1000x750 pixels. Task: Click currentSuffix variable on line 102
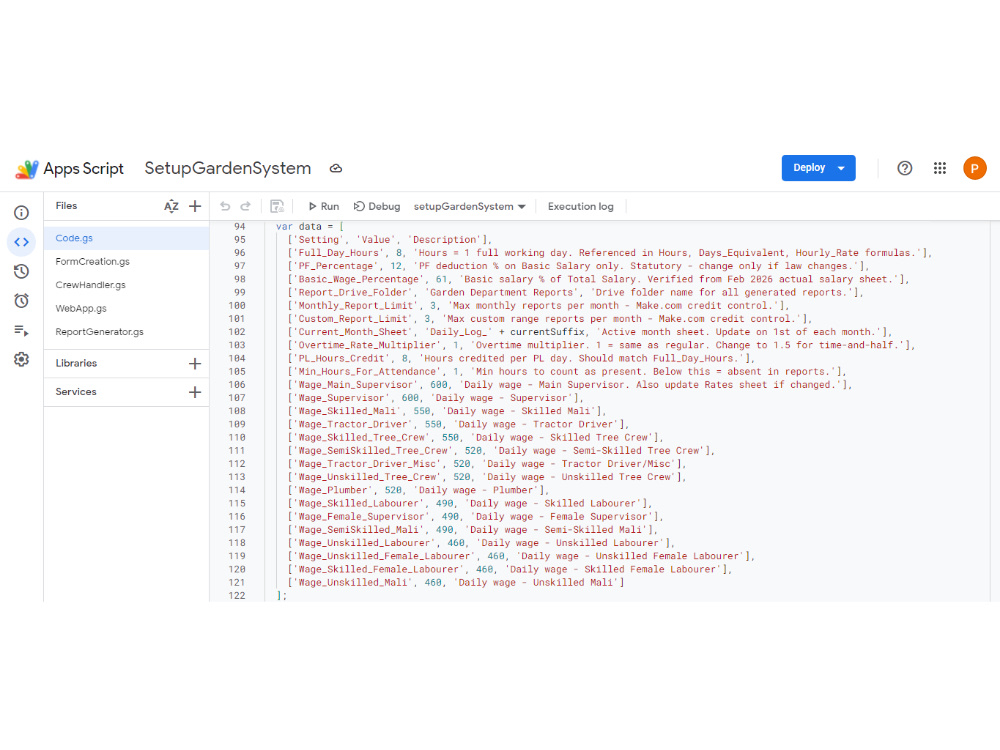547,332
